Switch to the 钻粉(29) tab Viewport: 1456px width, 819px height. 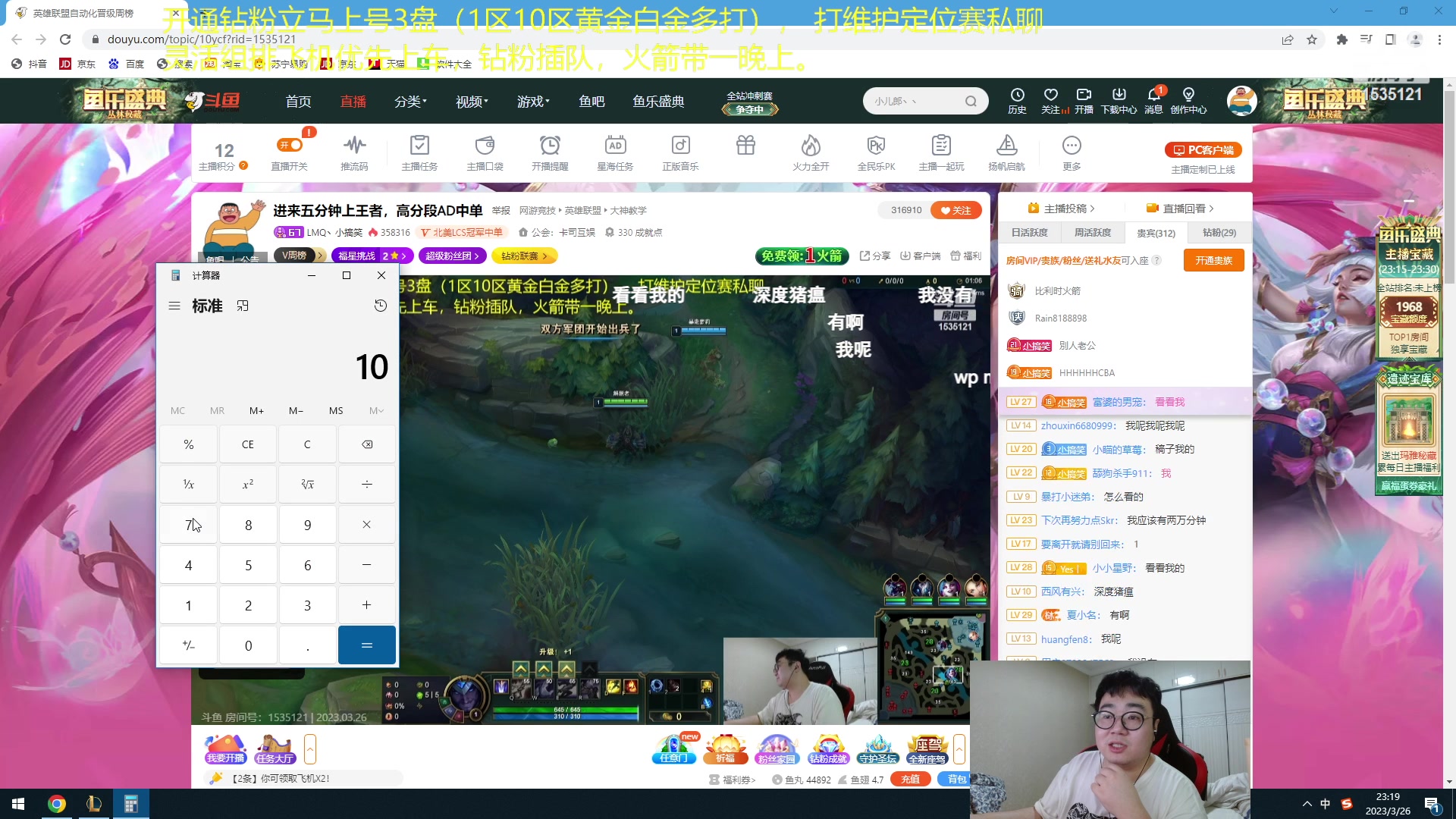(1219, 233)
